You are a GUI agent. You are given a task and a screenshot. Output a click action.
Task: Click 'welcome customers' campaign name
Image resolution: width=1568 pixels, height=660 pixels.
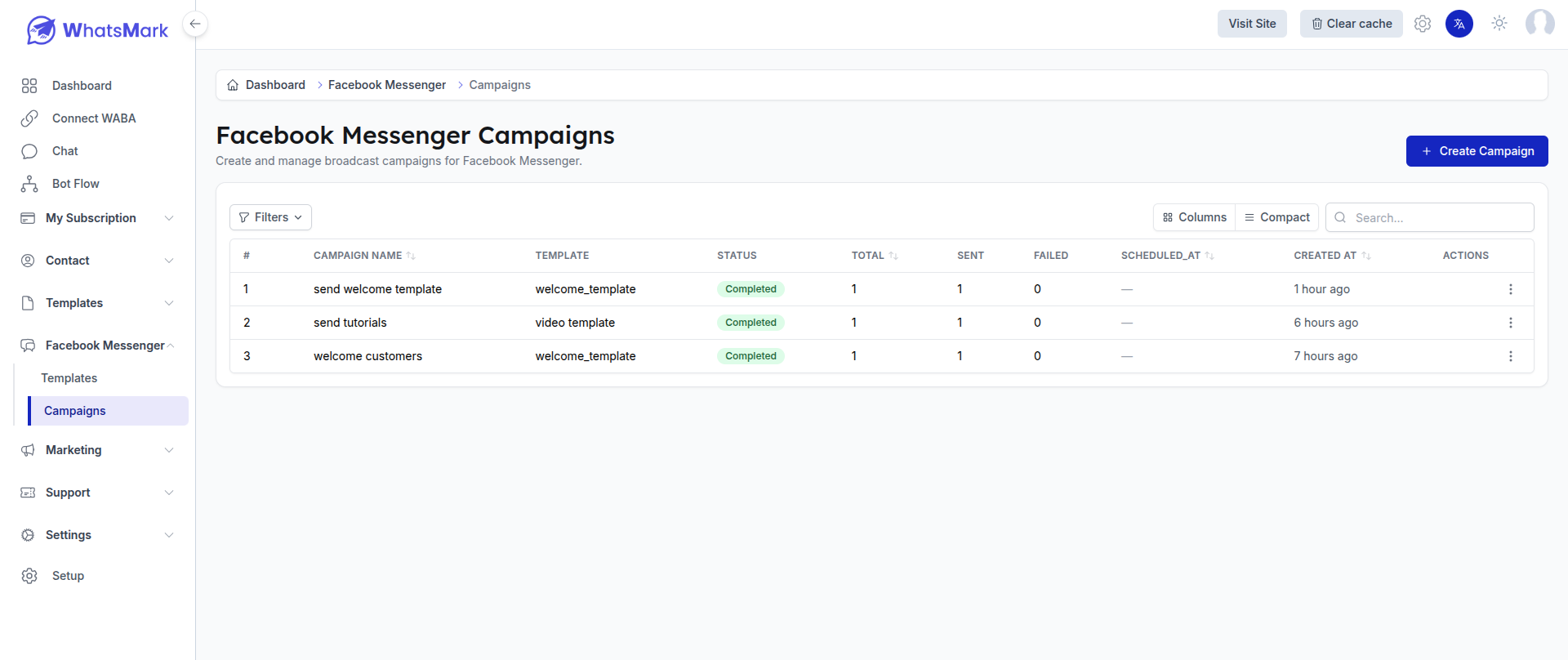(x=367, y=356)
